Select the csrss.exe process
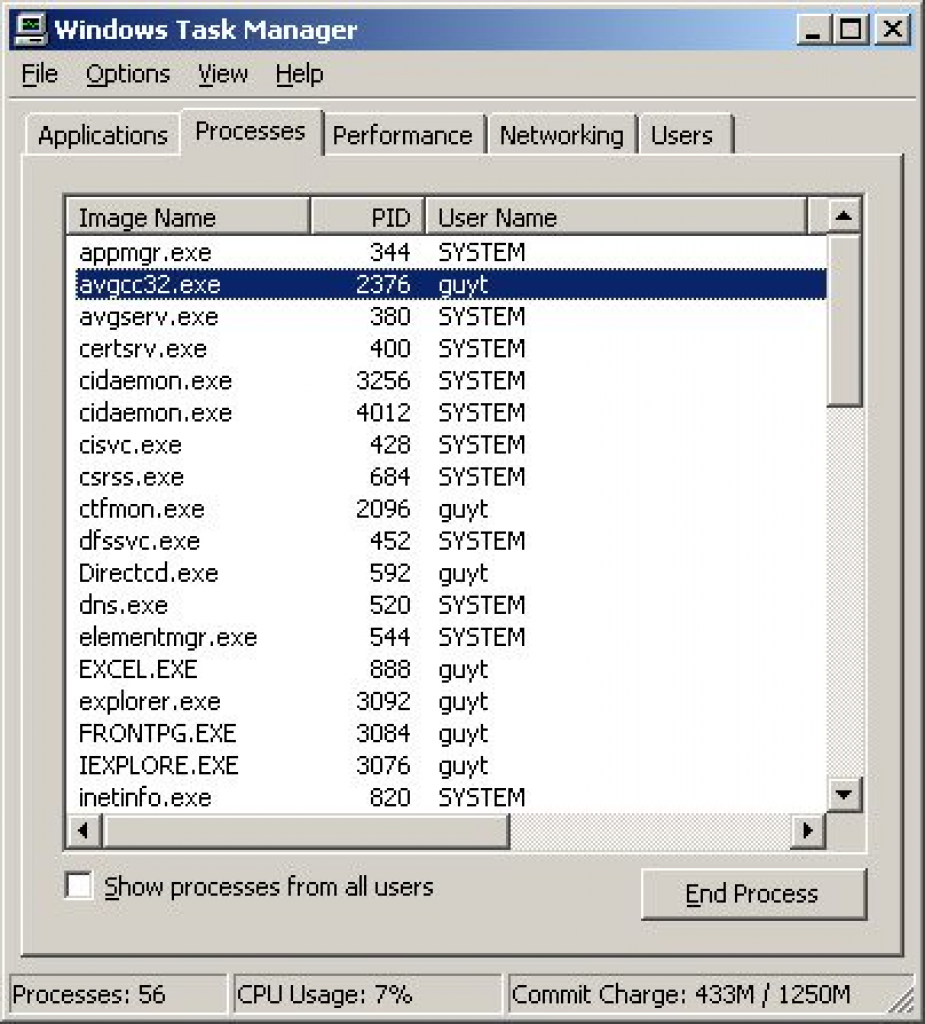 tap(447, 477)
